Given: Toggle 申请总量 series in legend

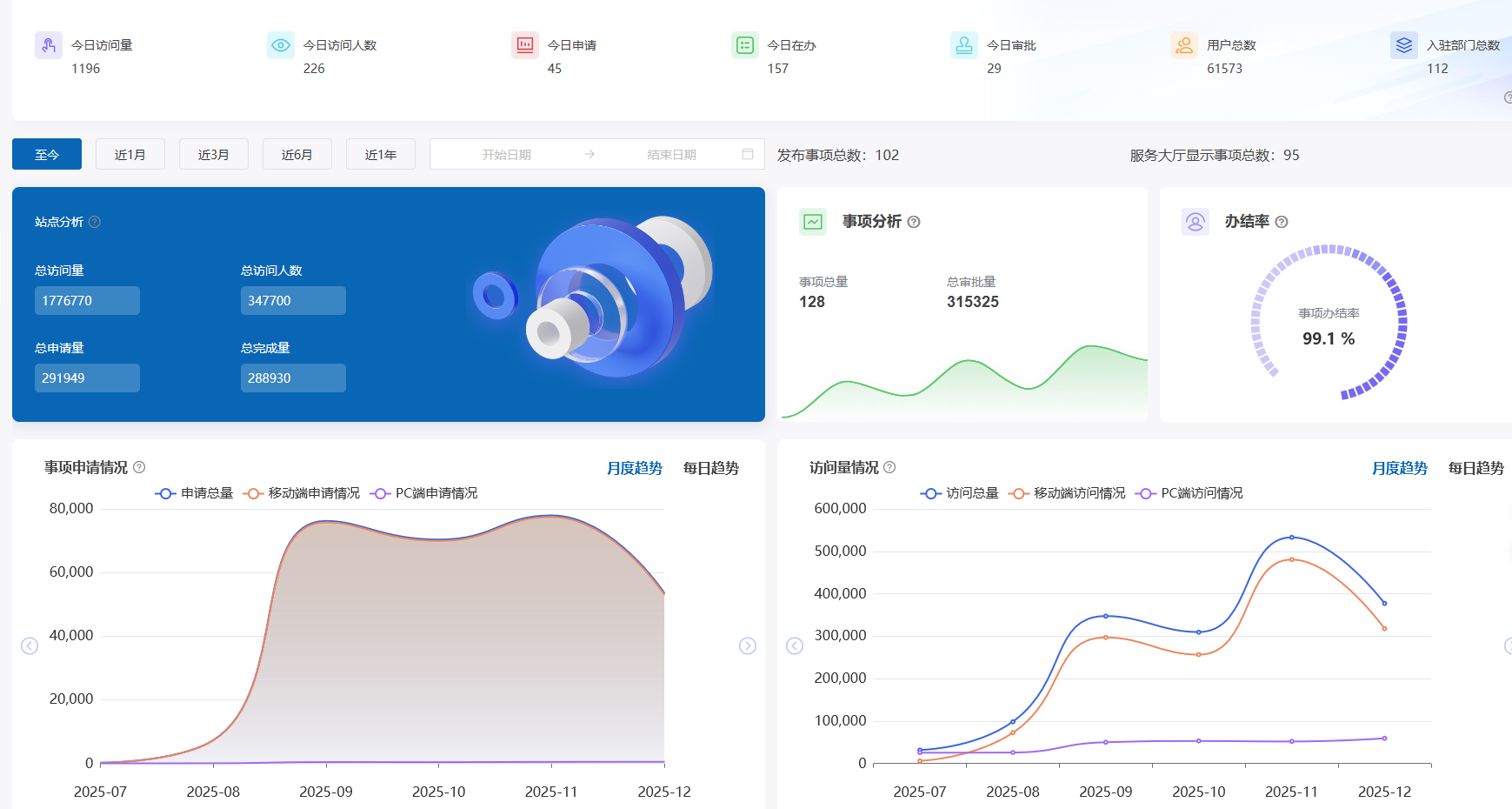Looking at the screenshot, I should pyautogui.click(x=194, y=493).
